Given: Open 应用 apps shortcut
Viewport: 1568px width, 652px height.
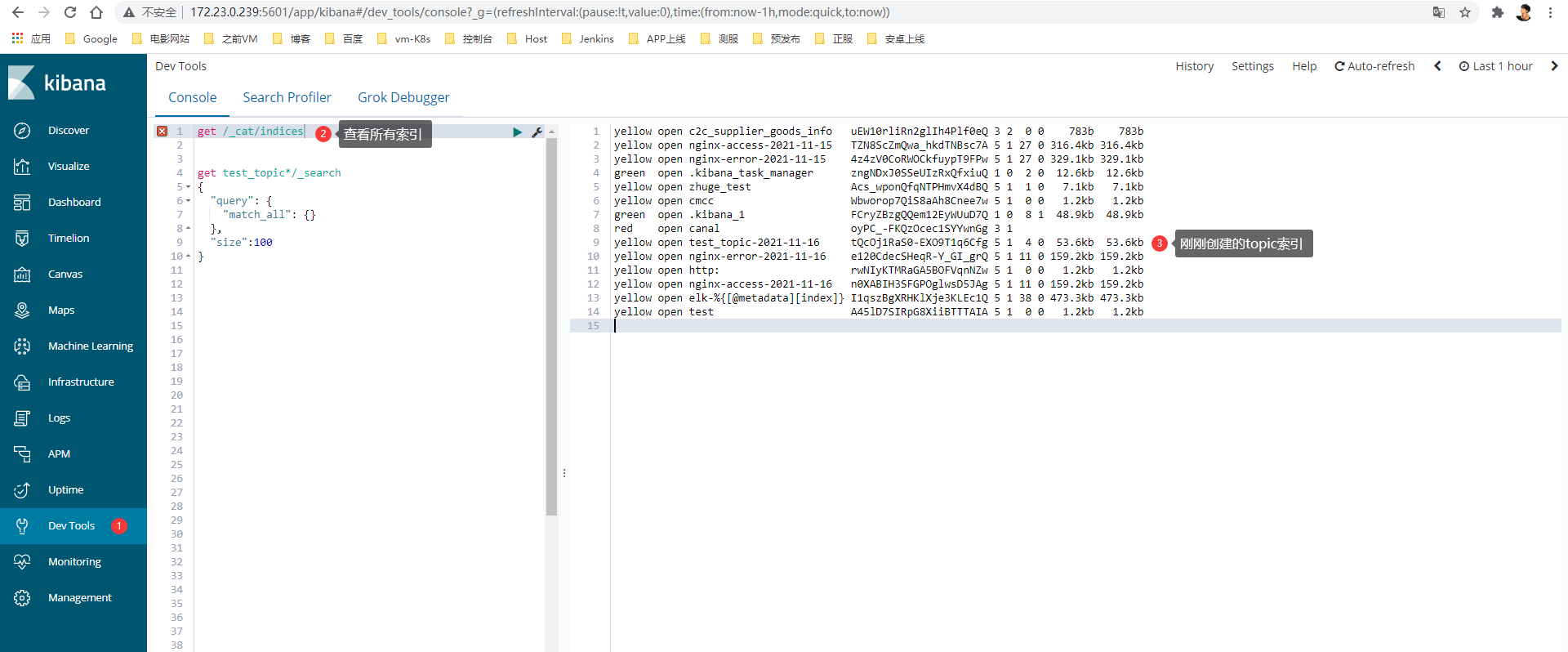Looking at the screenshot, I should tap(31, 38).
